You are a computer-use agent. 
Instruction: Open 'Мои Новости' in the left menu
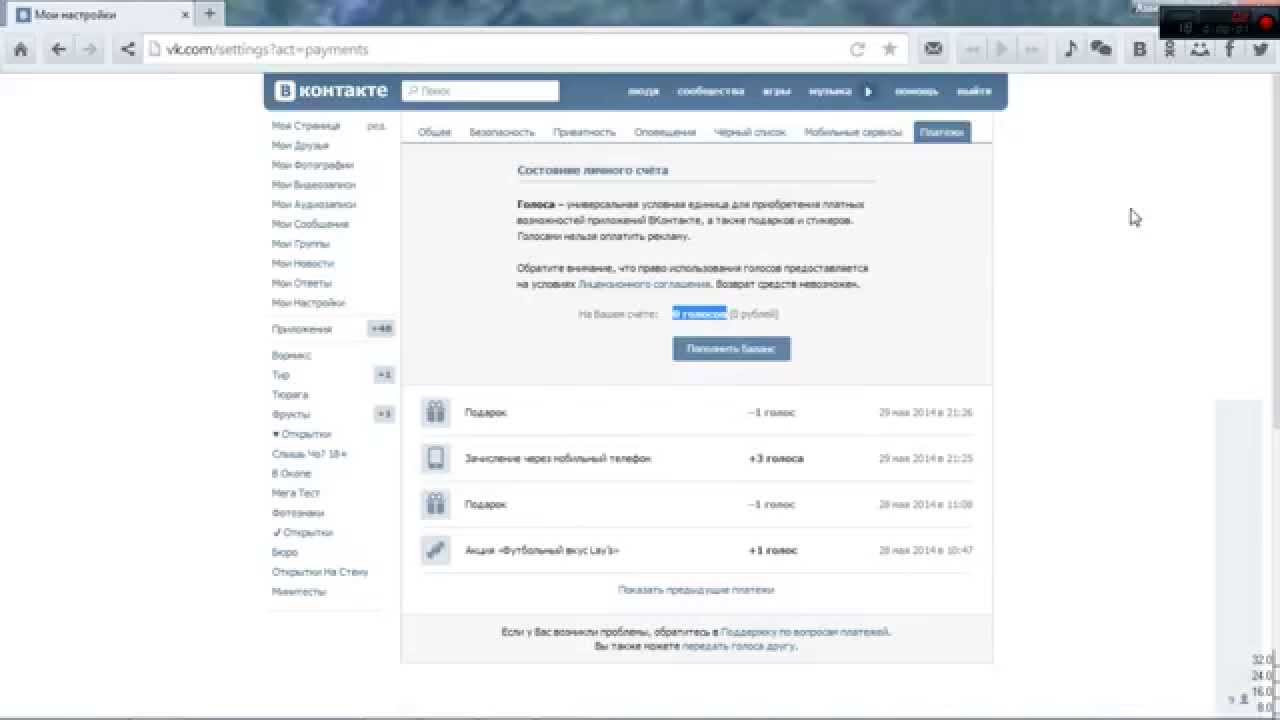[303, 263]
